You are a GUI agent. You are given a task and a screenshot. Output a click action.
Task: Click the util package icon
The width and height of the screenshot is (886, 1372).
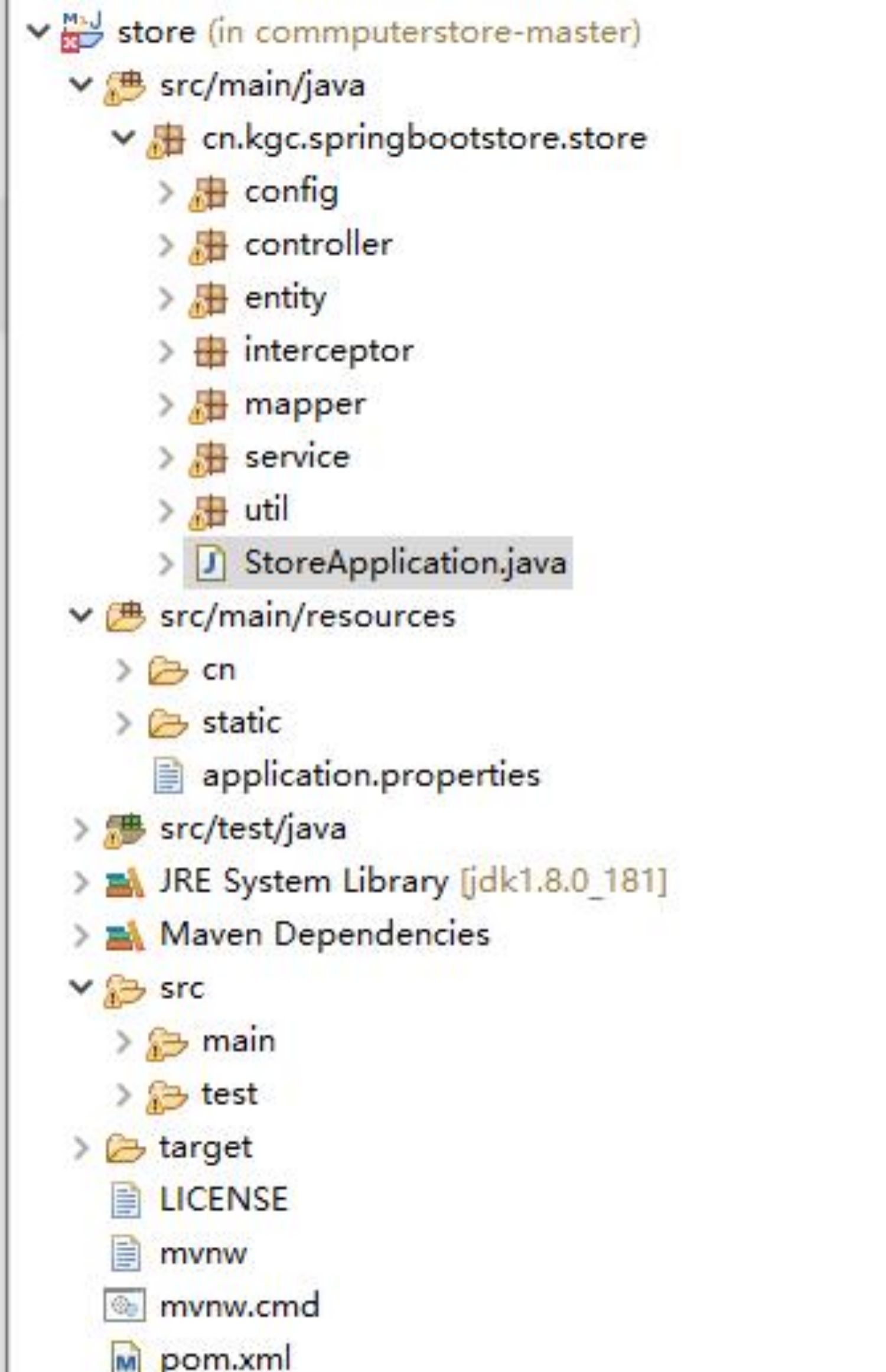208,512
